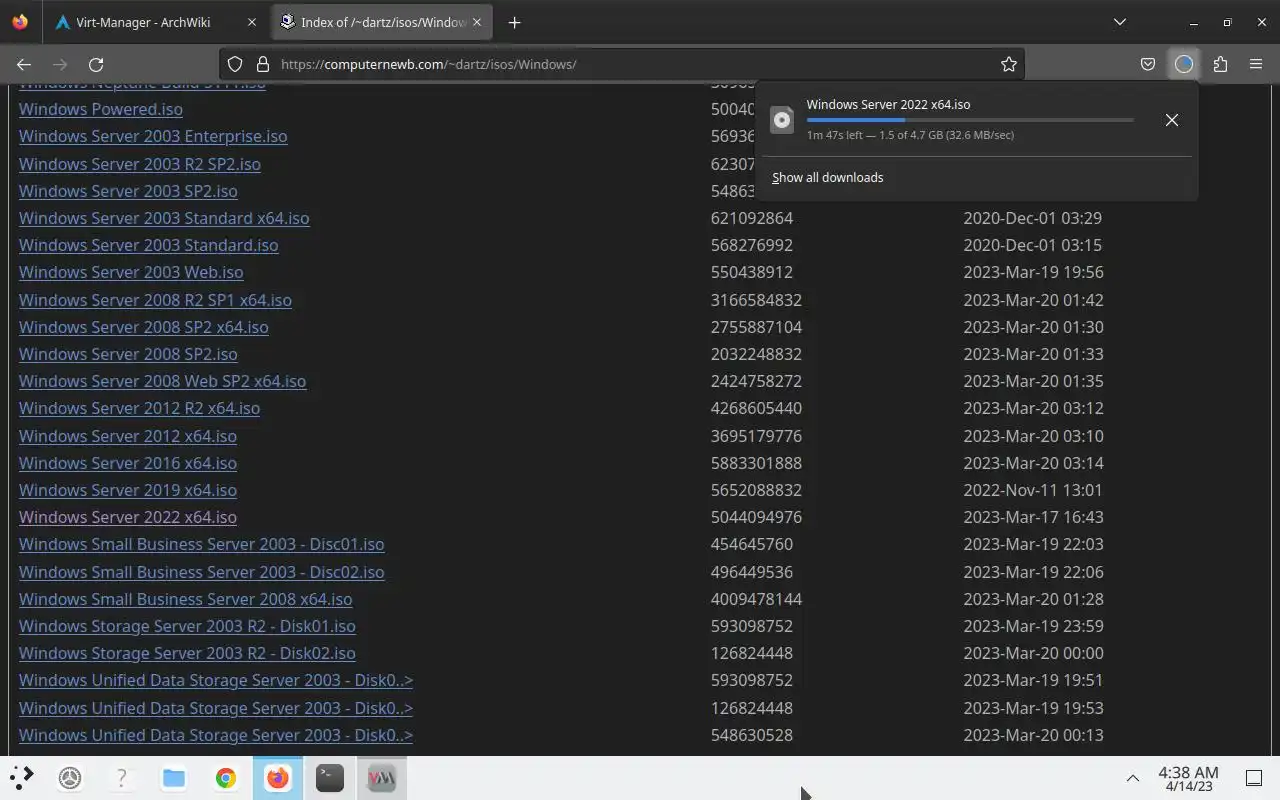The height and width of the screenshot is (800, 1280).
Task: Download Windows Server 2003 R2 SP2.iso
Action: 140,164
